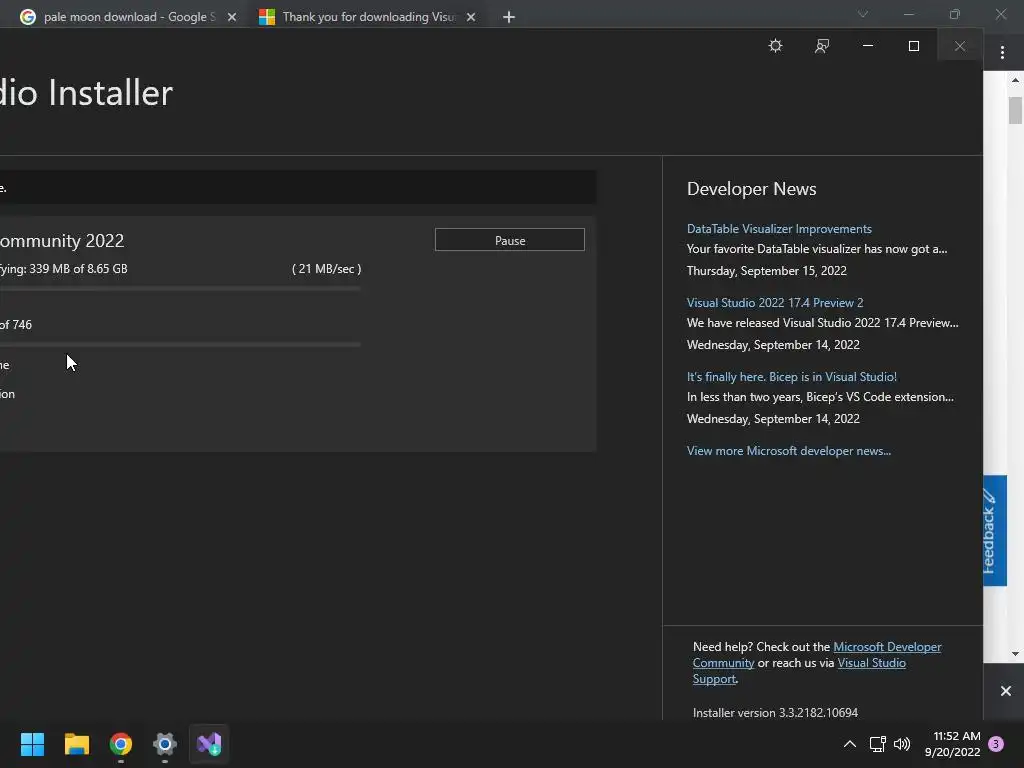This screenshot has width=1024, height=768.
Task: Open a new browser tab
Action: (x=509, y=17)
